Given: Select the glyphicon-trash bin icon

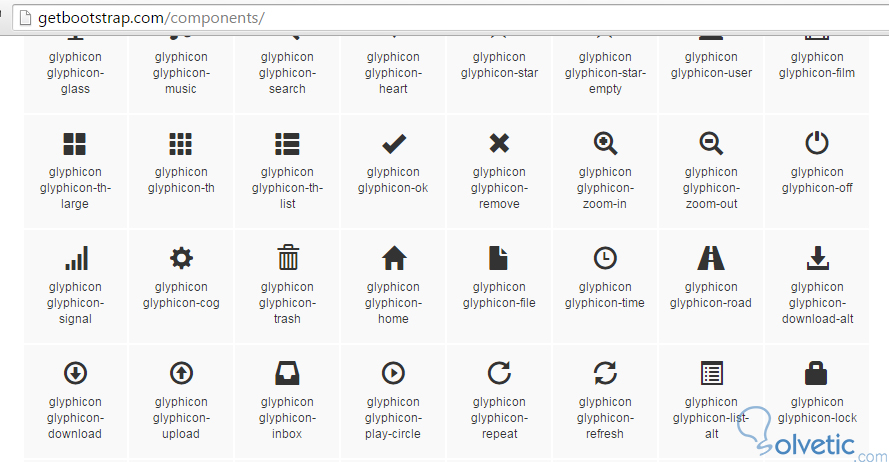Looking at the screenshot, I should [x=287, y=258].
